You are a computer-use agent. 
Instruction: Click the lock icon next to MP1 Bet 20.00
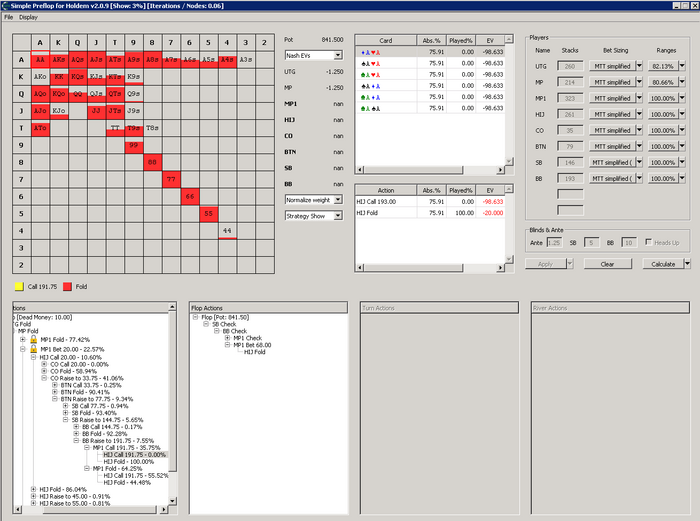point(33,349)
